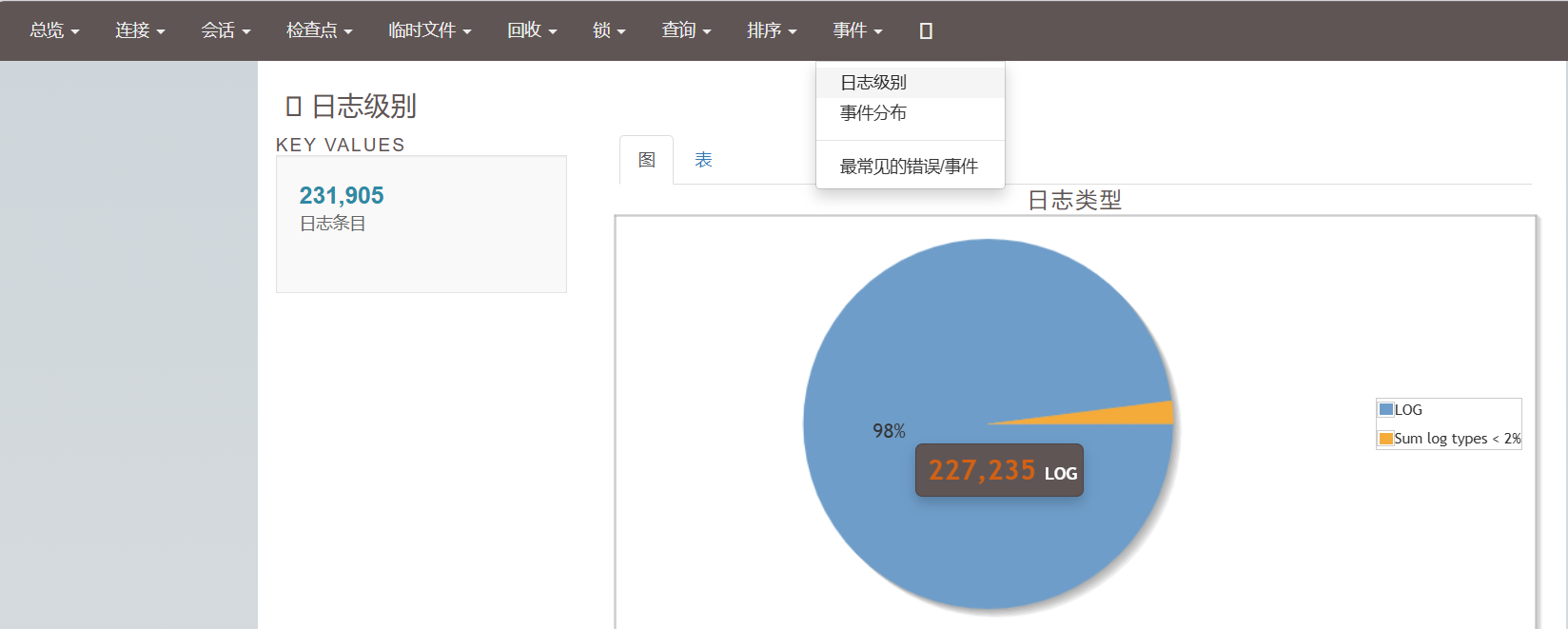Select 日志级别 from the 事件 menu
The image size is (1568, 629).
click(x=872, y=83)
